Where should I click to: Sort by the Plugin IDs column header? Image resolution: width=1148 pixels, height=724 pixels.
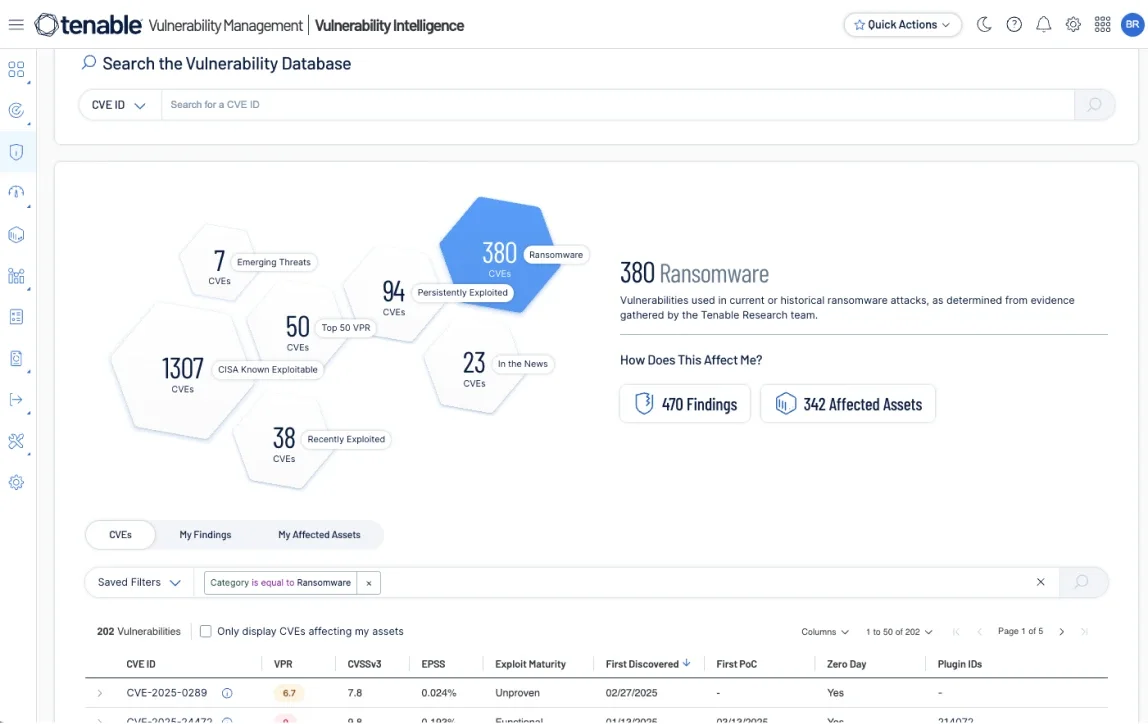(x=960, y=664)
